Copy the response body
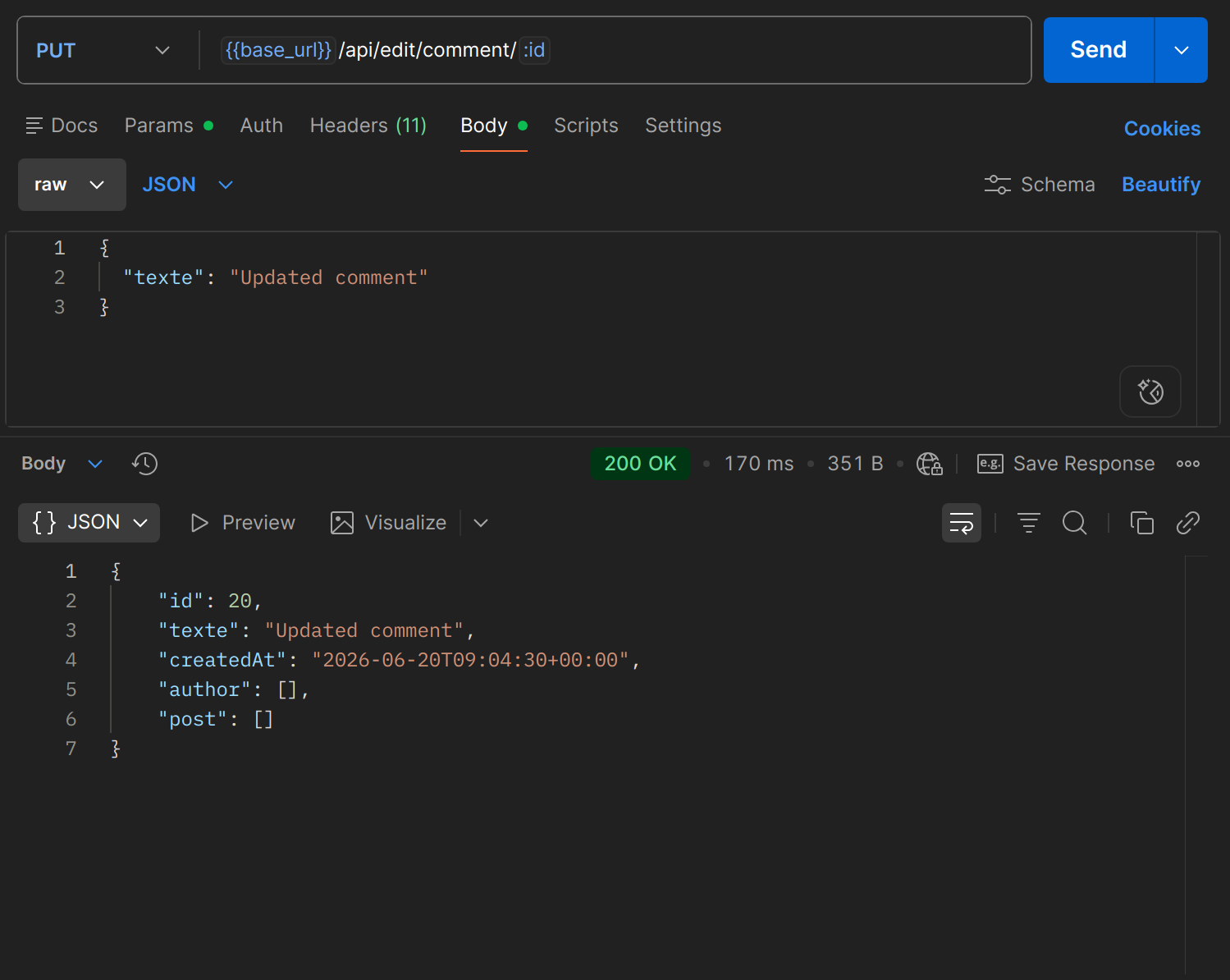 click(1141, 523)
